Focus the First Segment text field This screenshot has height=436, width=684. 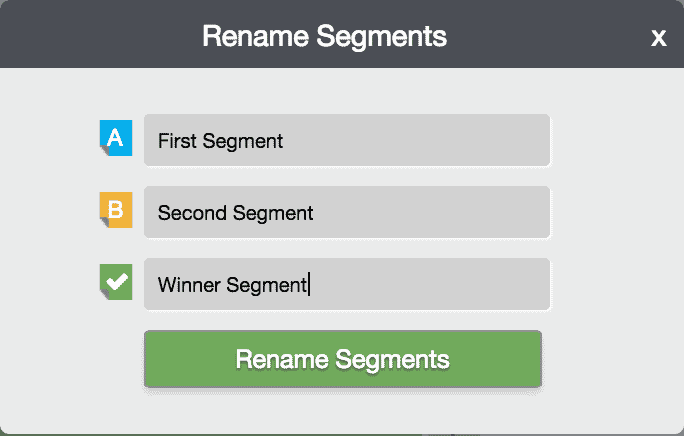click(346, 140)
